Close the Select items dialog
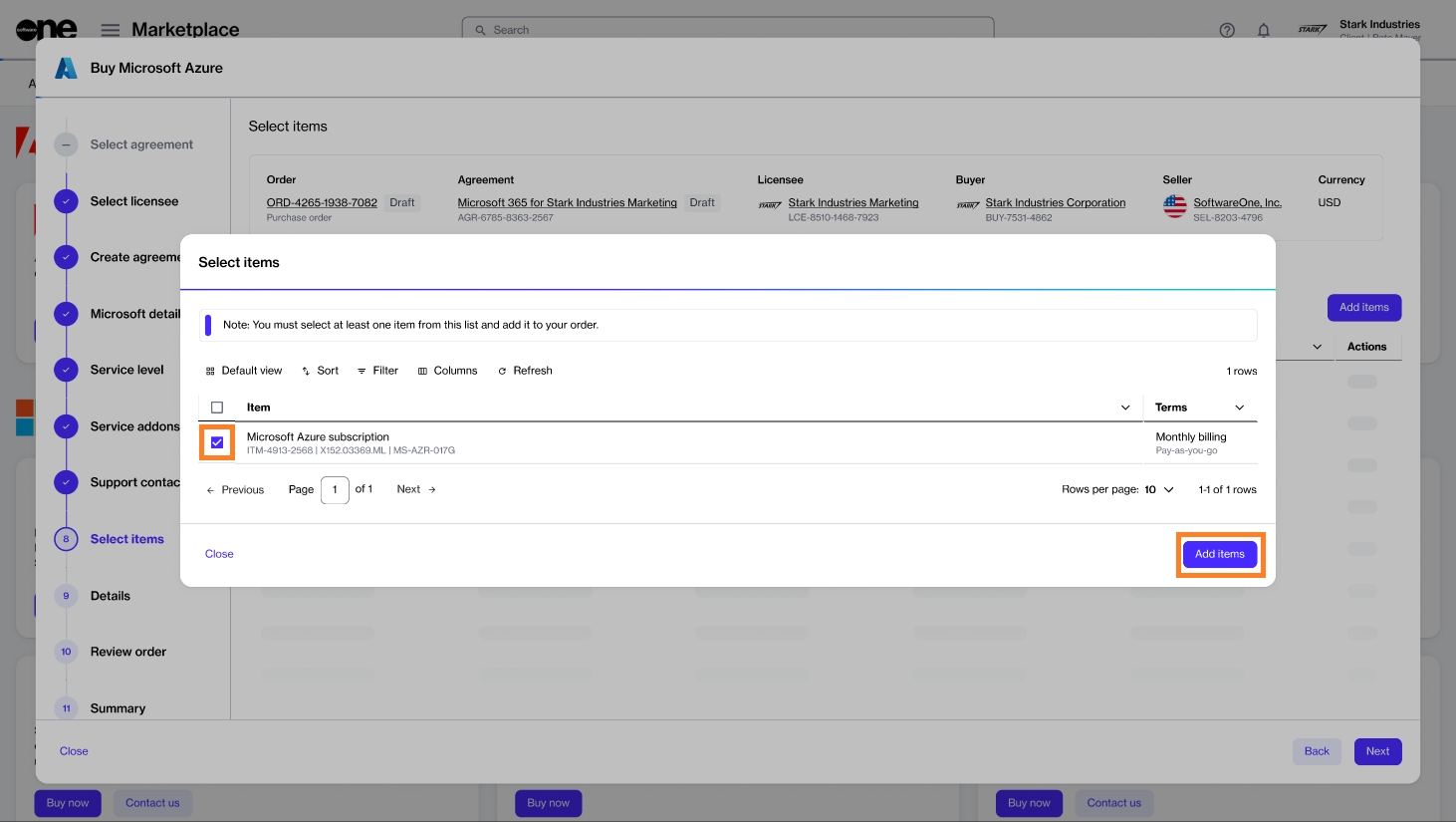Viewport: 1456px width, 822px height. point(219,554)
